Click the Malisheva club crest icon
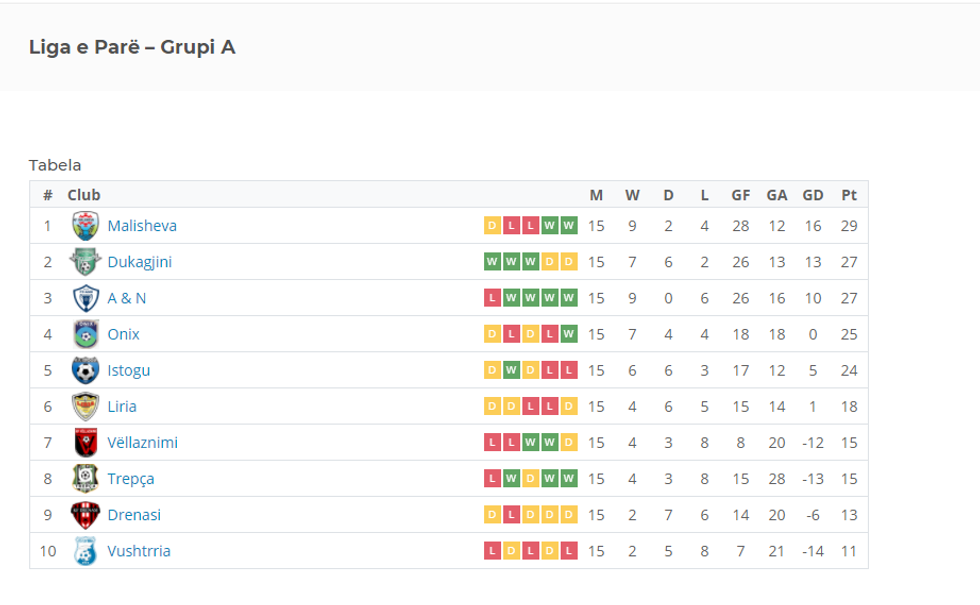This screenshot has height=605, width=980. click(86, 226)
